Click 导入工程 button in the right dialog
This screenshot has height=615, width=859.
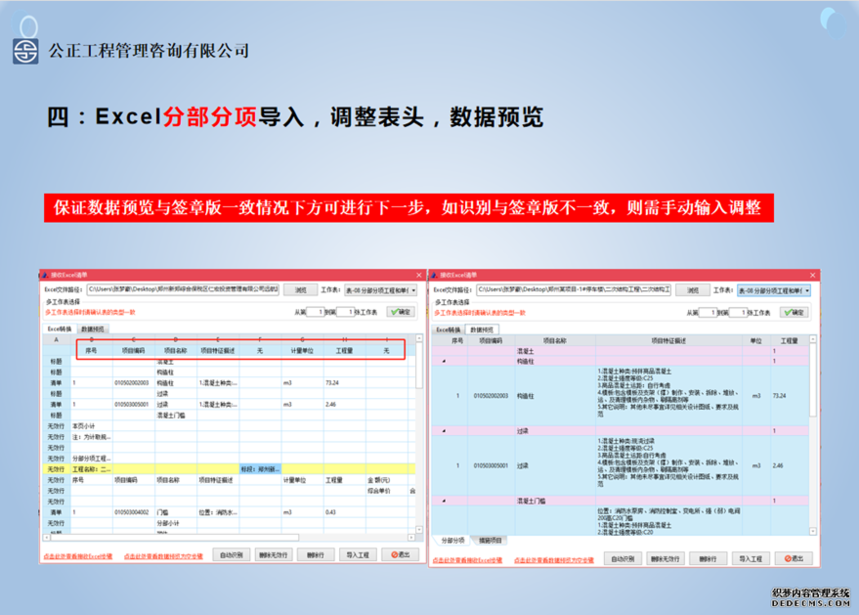[x=750, y=556]
